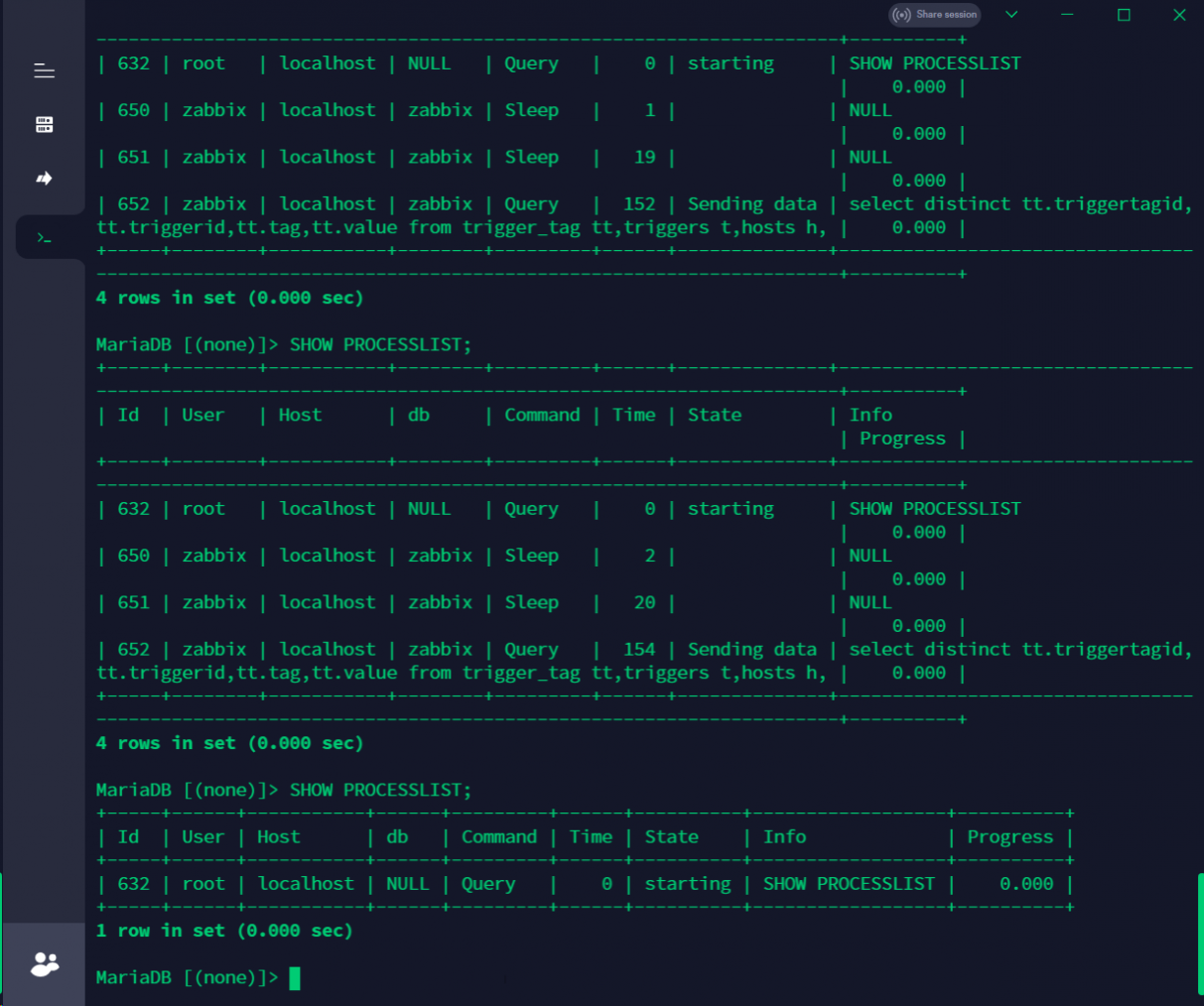The height and width of the screenshot is (1006, 1204).
Task: Click the Time value "2" for process 650
Action: point(650,556)
